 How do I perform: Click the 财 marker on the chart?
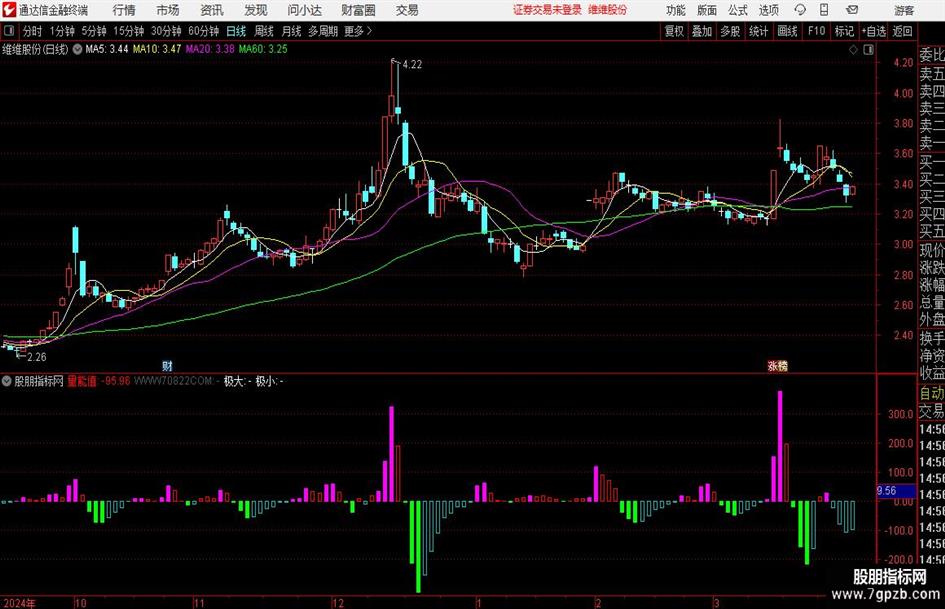click(168, 366)
